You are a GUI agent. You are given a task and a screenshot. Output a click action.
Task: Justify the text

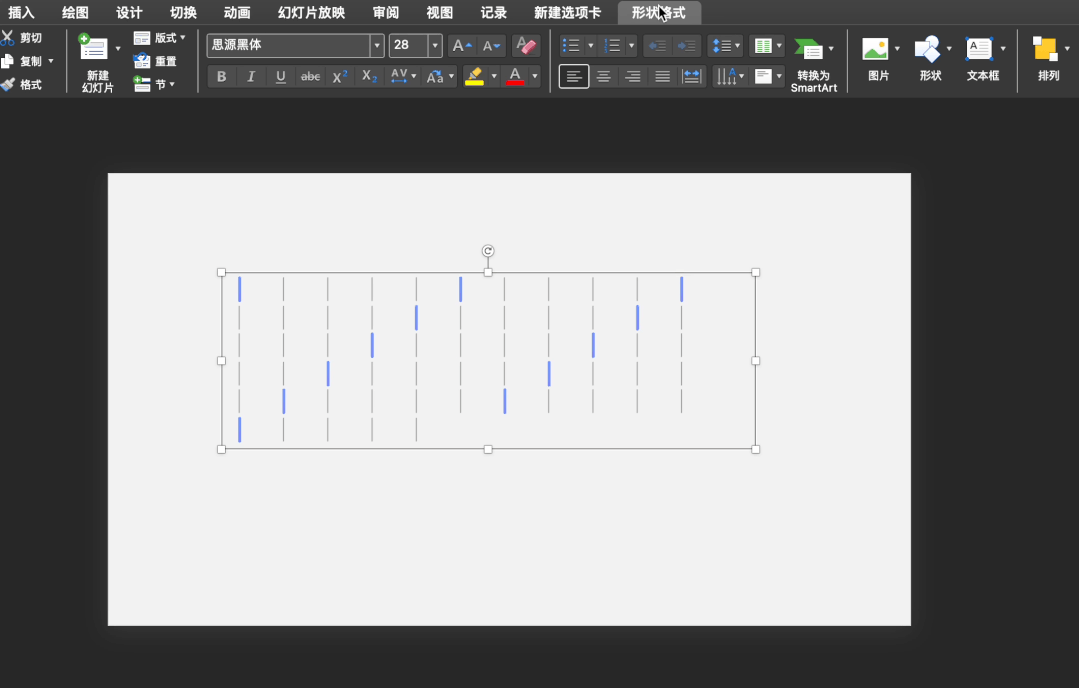point(663,76)
